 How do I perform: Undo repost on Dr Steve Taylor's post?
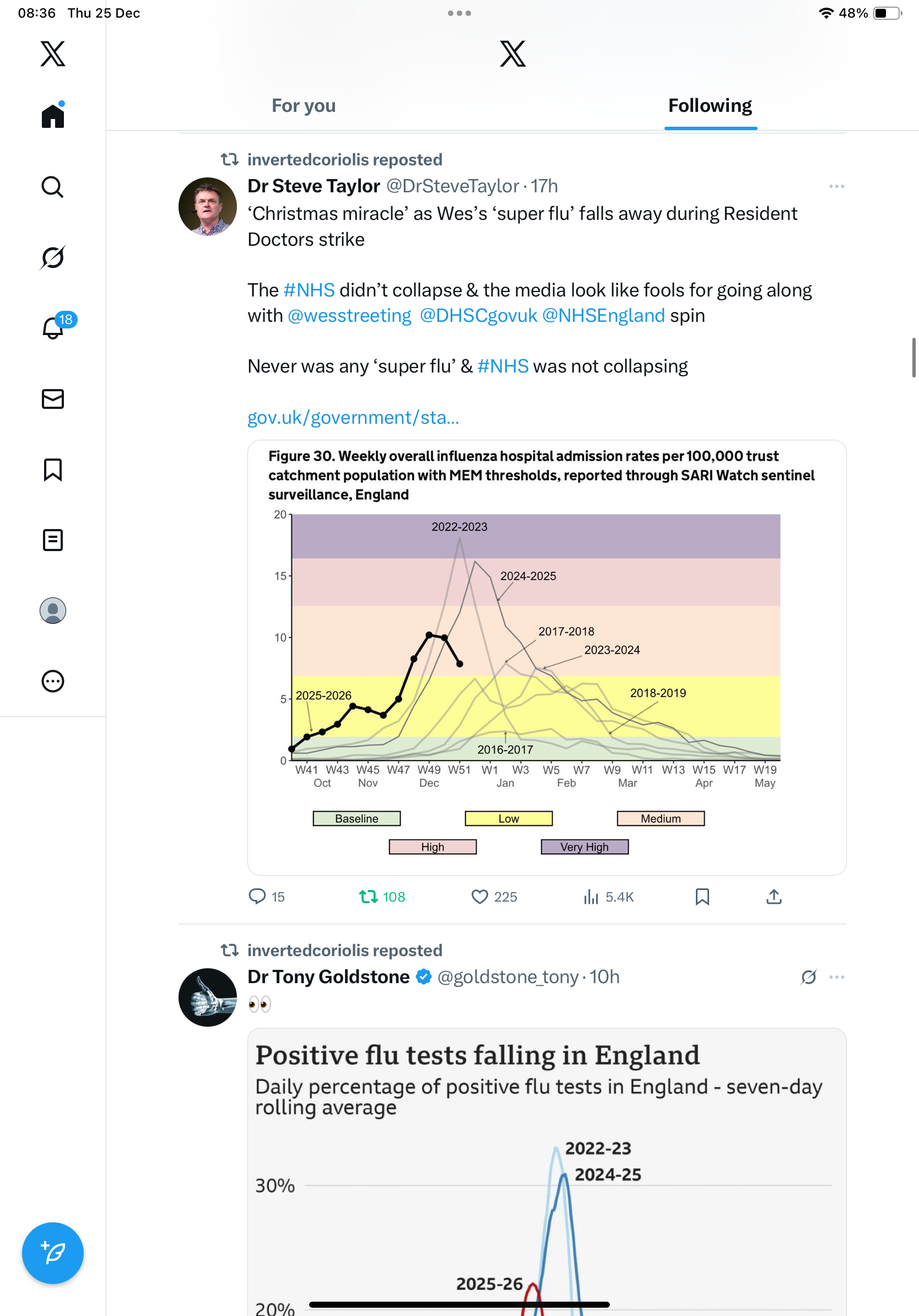[369, 897]
